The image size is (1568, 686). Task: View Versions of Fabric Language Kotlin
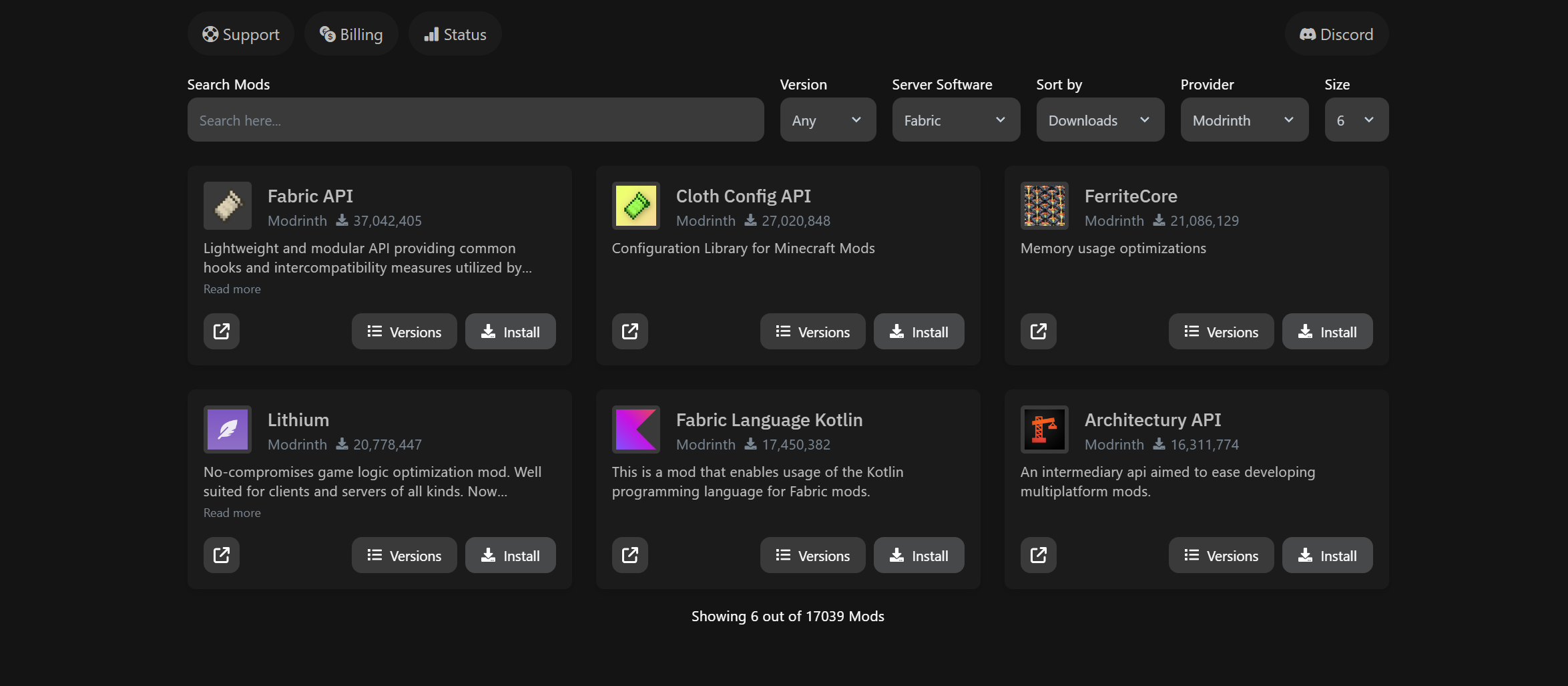[813, 555]
